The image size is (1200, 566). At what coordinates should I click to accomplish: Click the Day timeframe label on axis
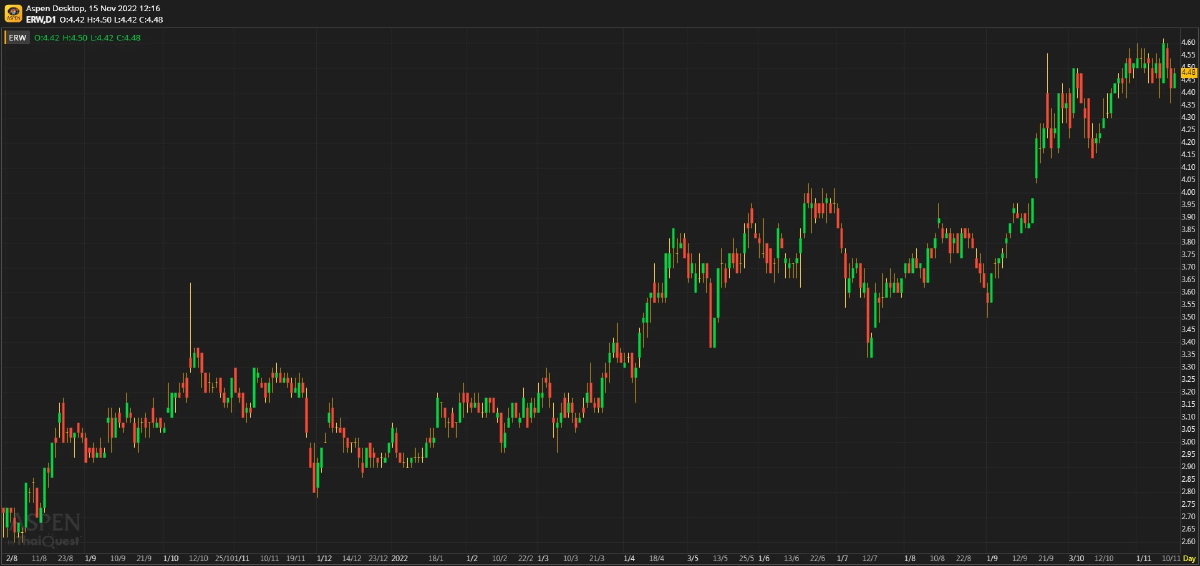(1189, 558)
